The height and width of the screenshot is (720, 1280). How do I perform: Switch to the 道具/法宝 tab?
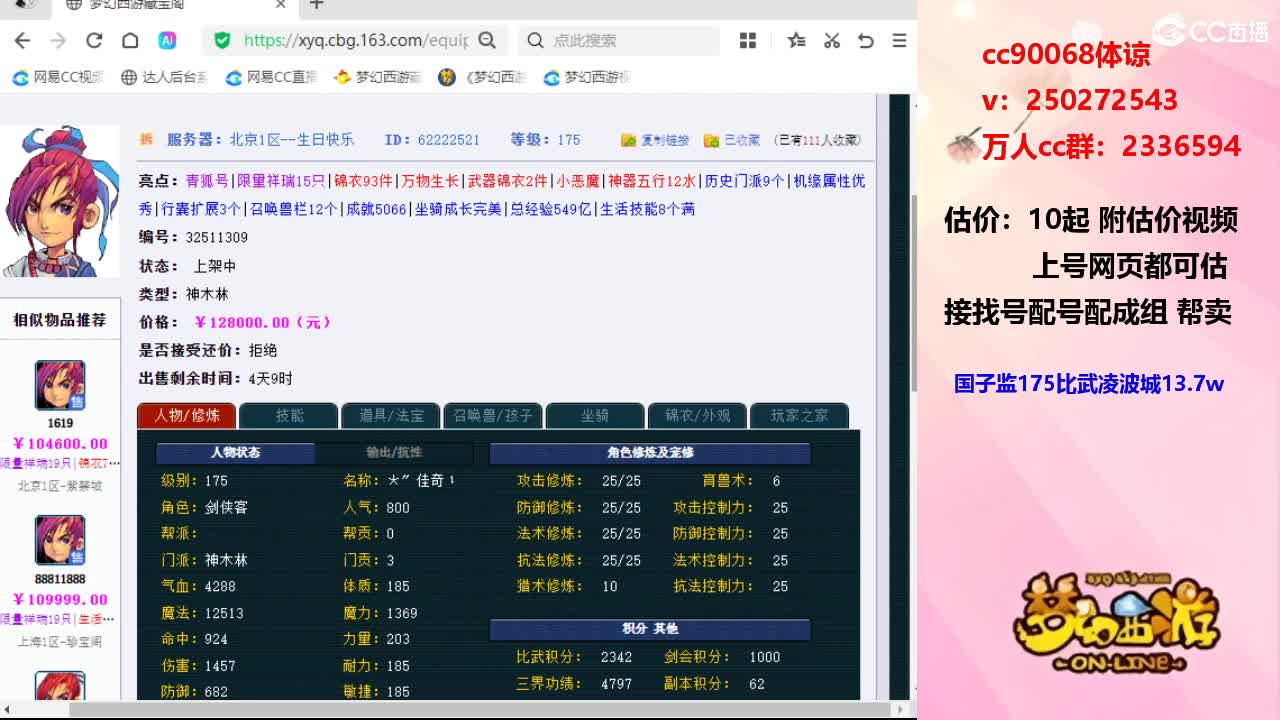click(x=390, y=415)
